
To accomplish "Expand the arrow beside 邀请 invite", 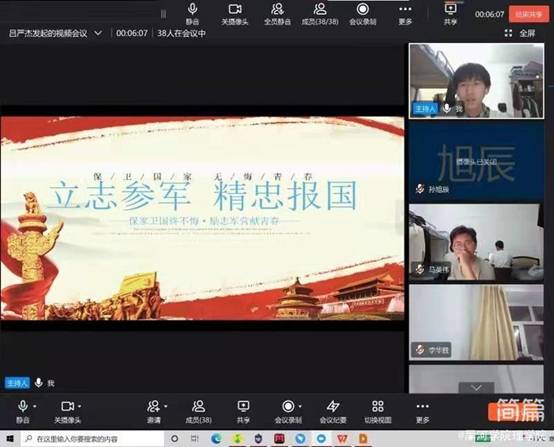I will [166, 406].
